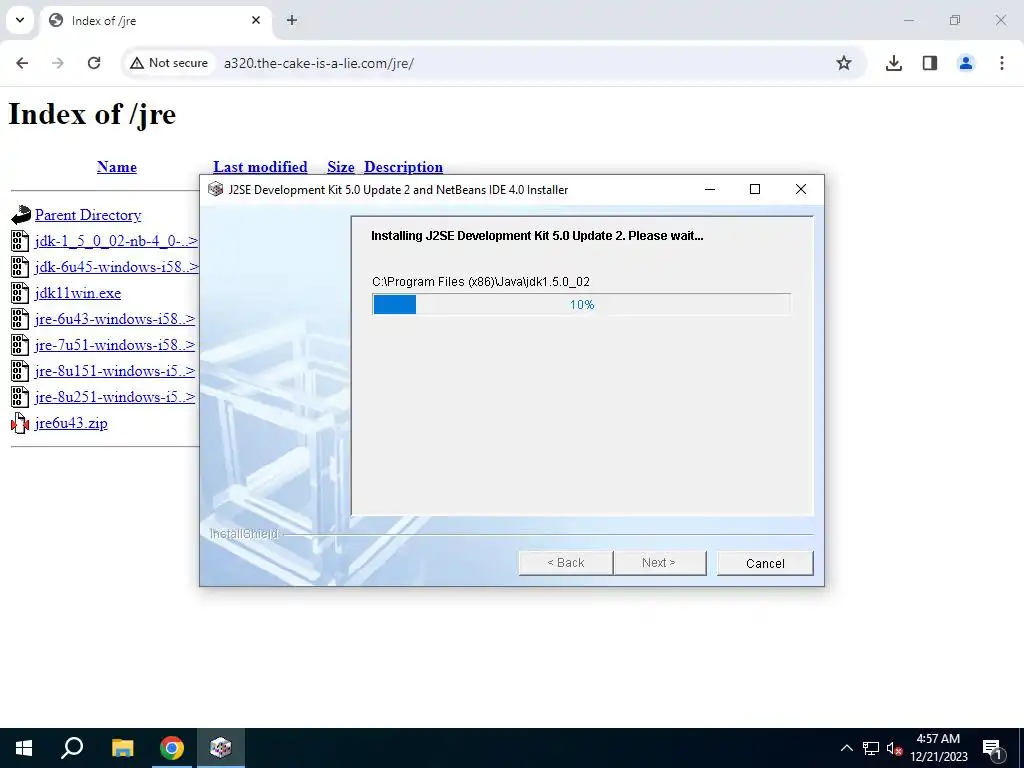Reload the Index of /jre page
This screenshot has width=1024, height=768.
click(x=94, y=63)
